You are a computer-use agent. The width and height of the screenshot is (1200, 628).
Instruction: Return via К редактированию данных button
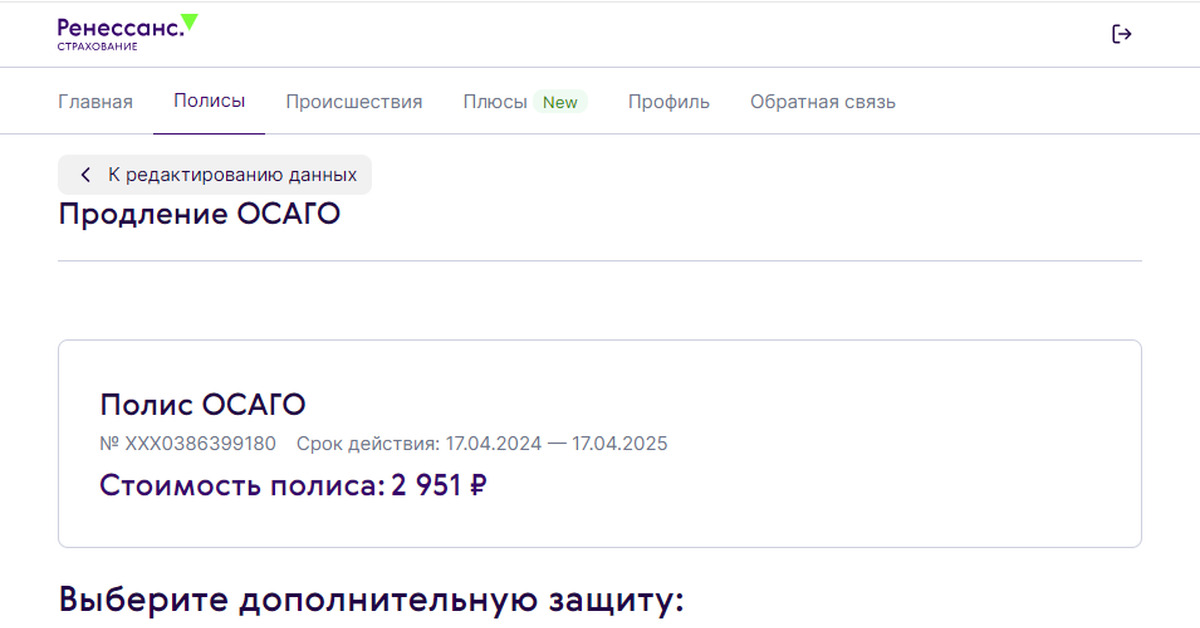[x=215, y=175]
